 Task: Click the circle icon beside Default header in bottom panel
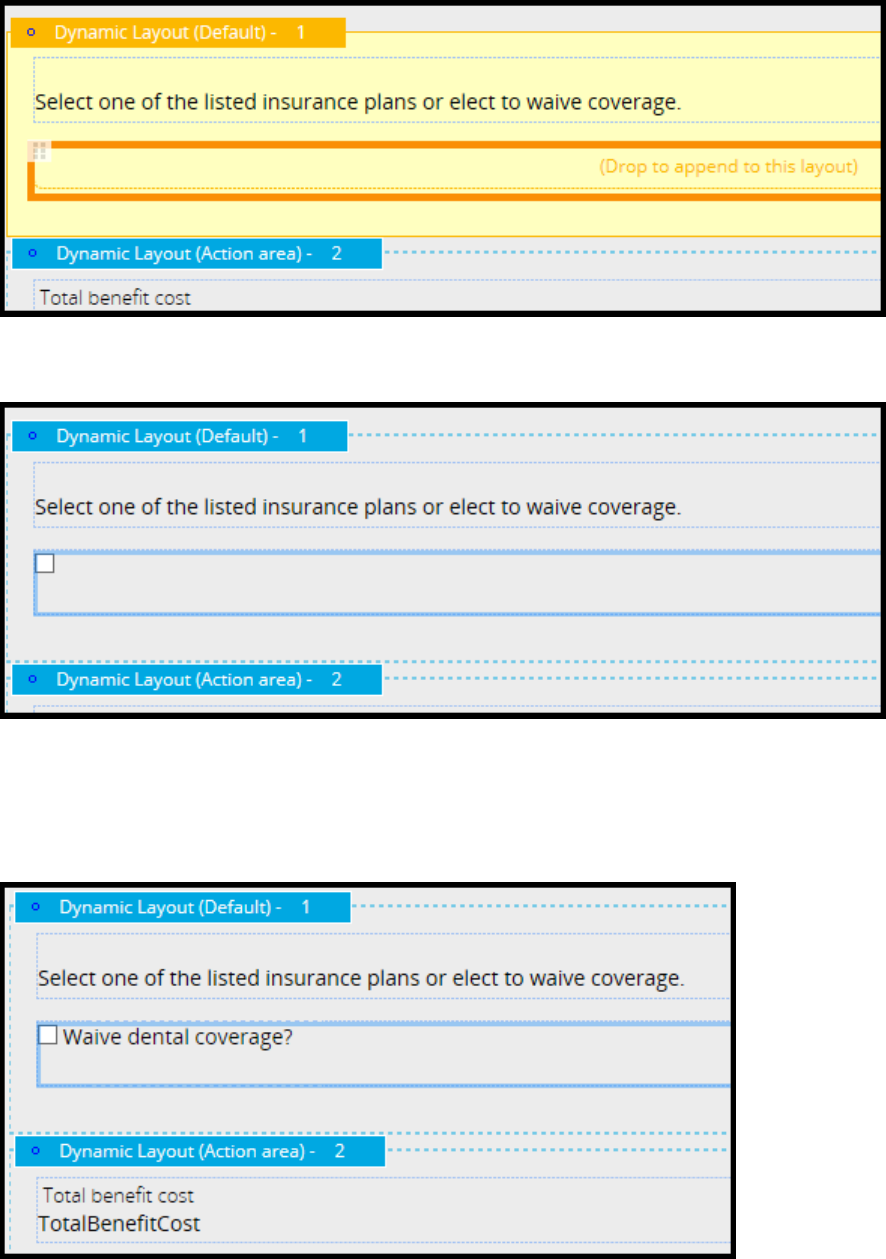[x=36, y=907]
